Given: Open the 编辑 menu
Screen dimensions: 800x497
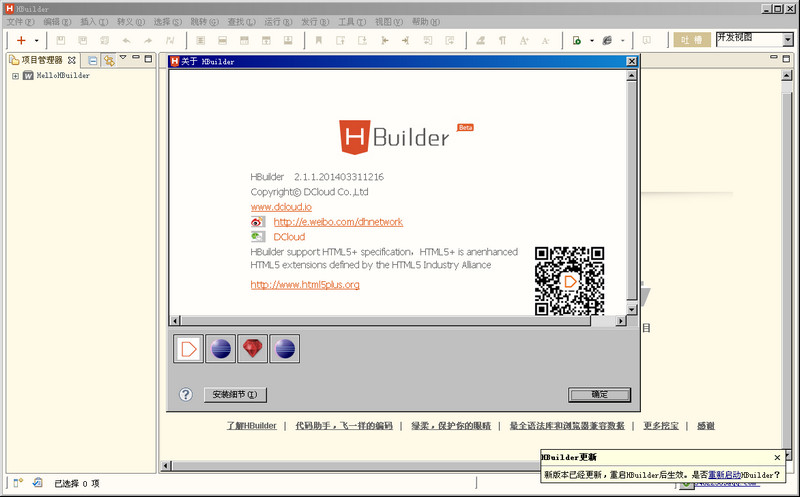Looking at the screenshot, I should pos(57,21).
